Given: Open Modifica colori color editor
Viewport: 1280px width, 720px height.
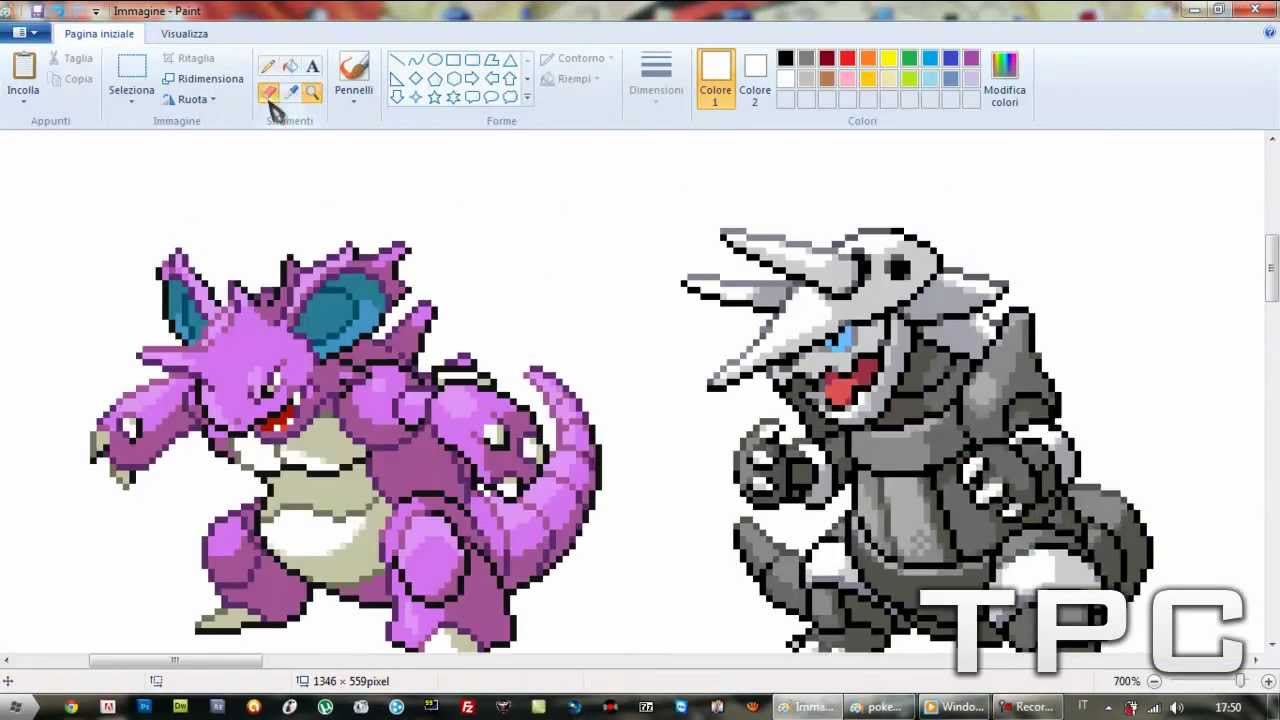Looking at the screenshot, I should (1005, 78).
